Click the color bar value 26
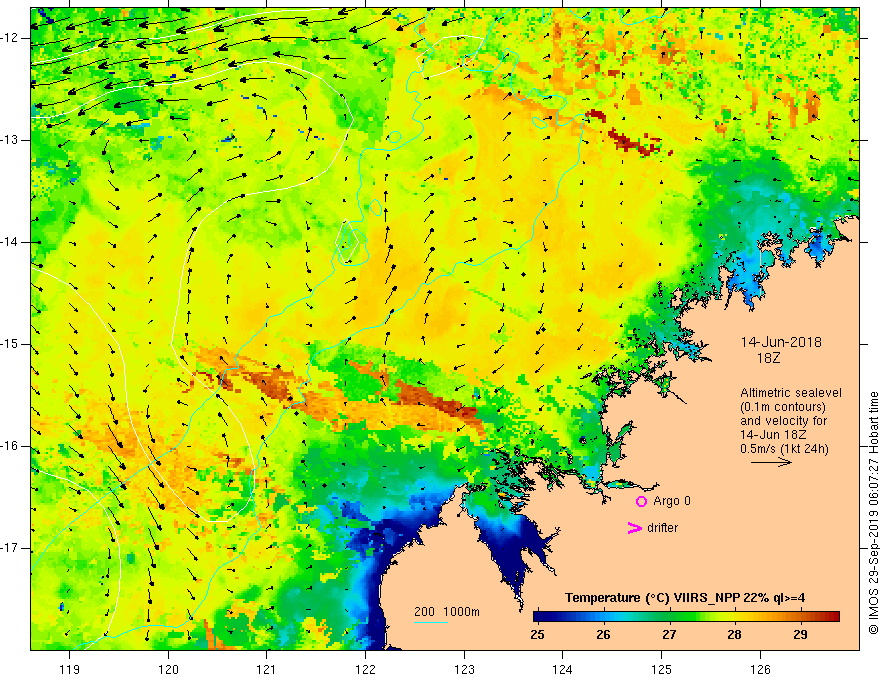This screenshot has height=680, width=880. [x=603, y=635]
